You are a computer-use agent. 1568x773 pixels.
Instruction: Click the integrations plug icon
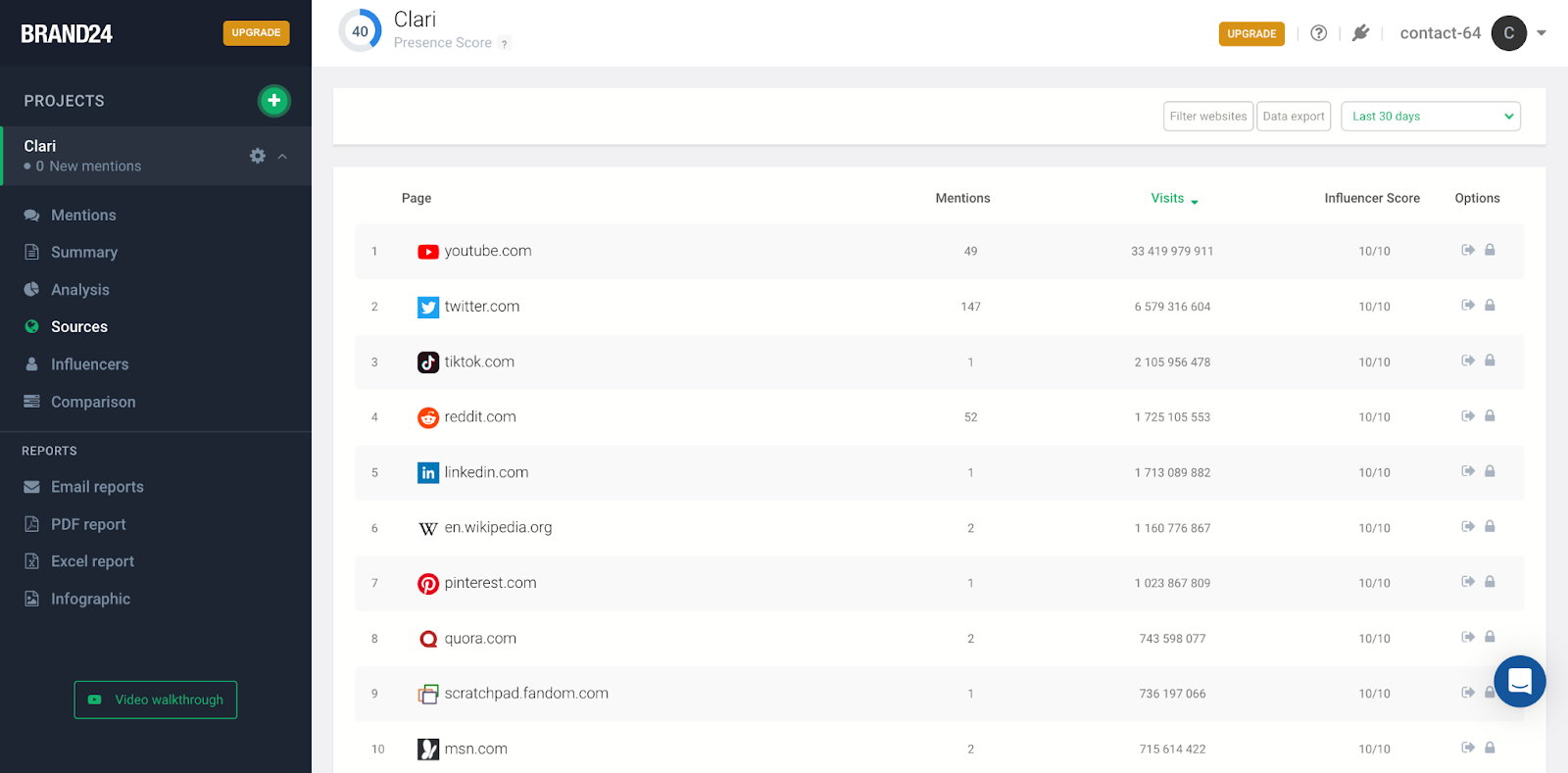[x=1360, y=33]
